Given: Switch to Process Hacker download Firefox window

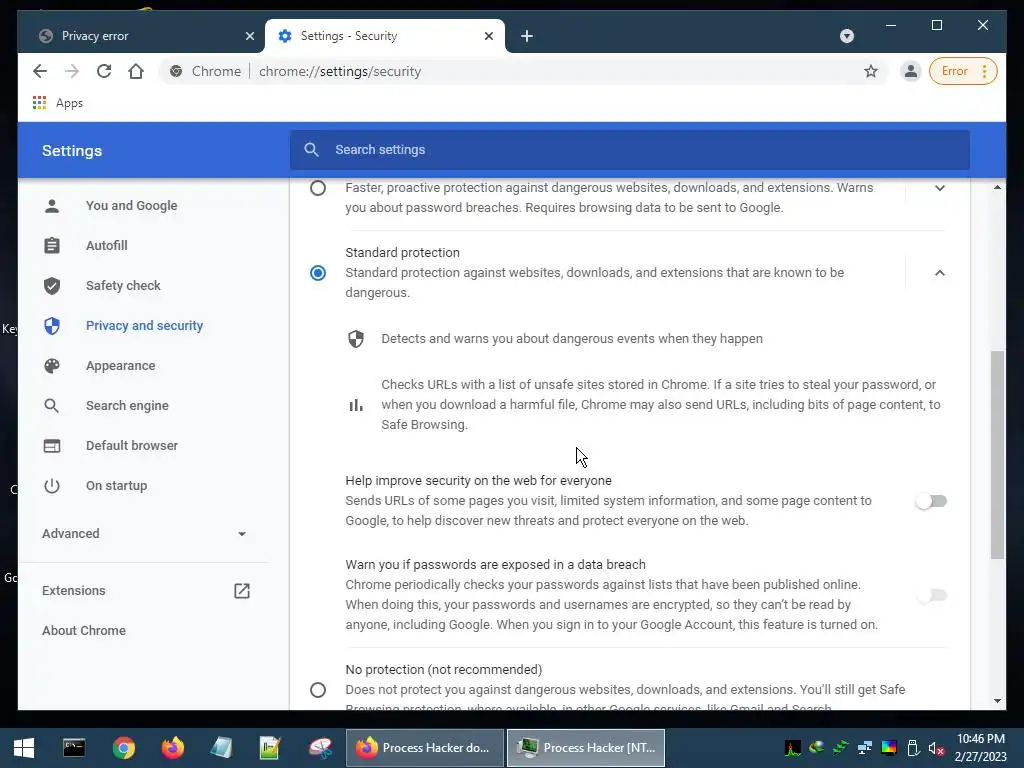Looking at the screenshot, I should [425, 748].
